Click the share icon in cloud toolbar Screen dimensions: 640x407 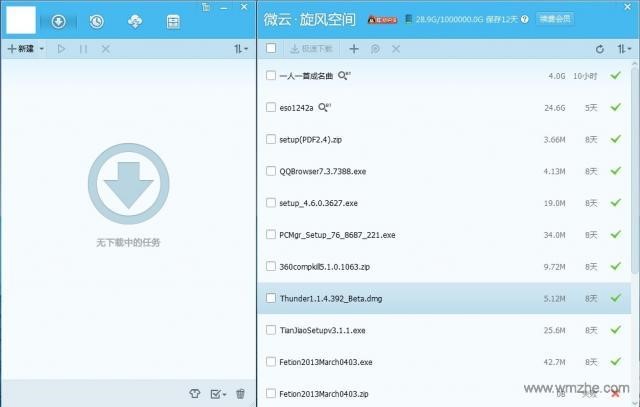375,49
